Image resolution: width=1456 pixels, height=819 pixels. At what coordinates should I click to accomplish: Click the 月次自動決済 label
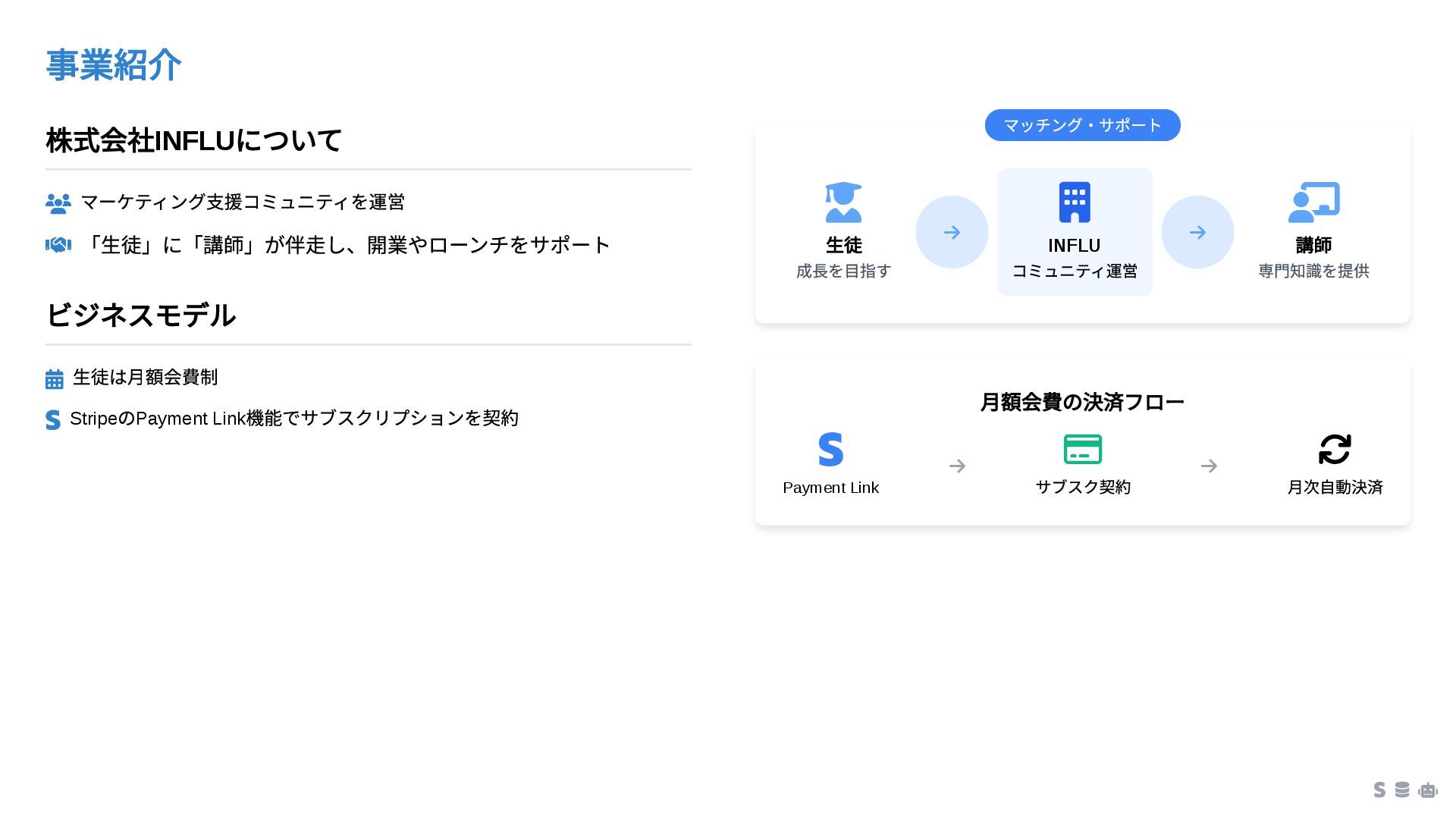click(1335, 488)
